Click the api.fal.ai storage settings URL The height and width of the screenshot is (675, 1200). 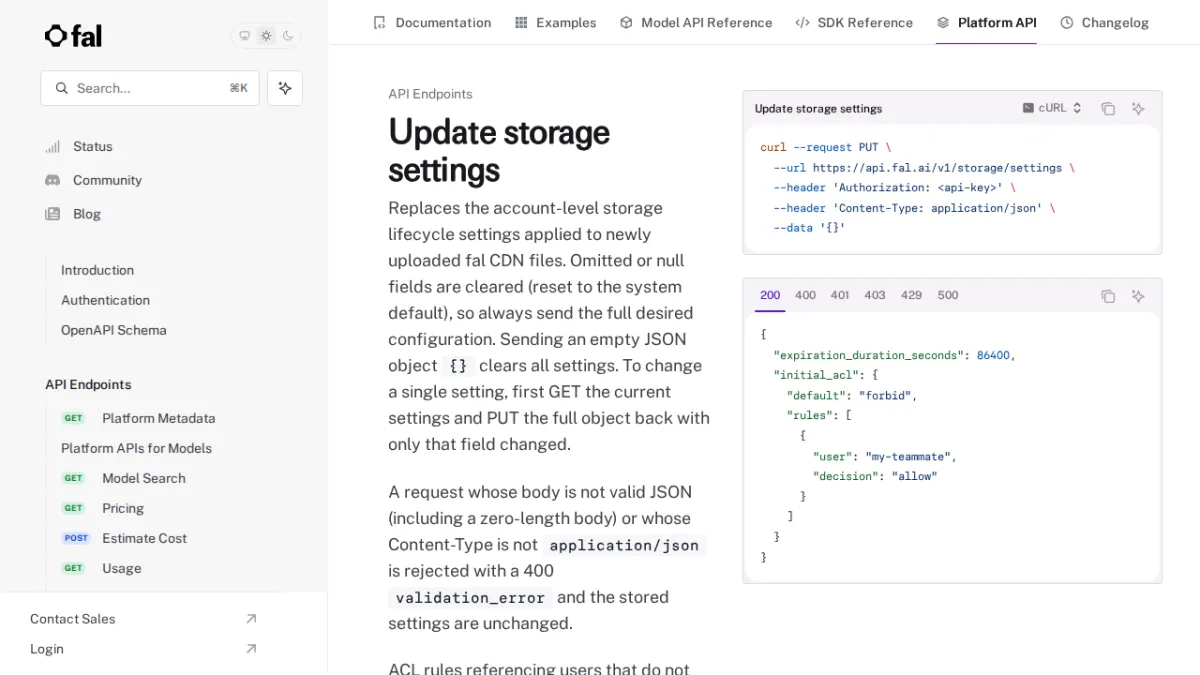tap(937, 168)
